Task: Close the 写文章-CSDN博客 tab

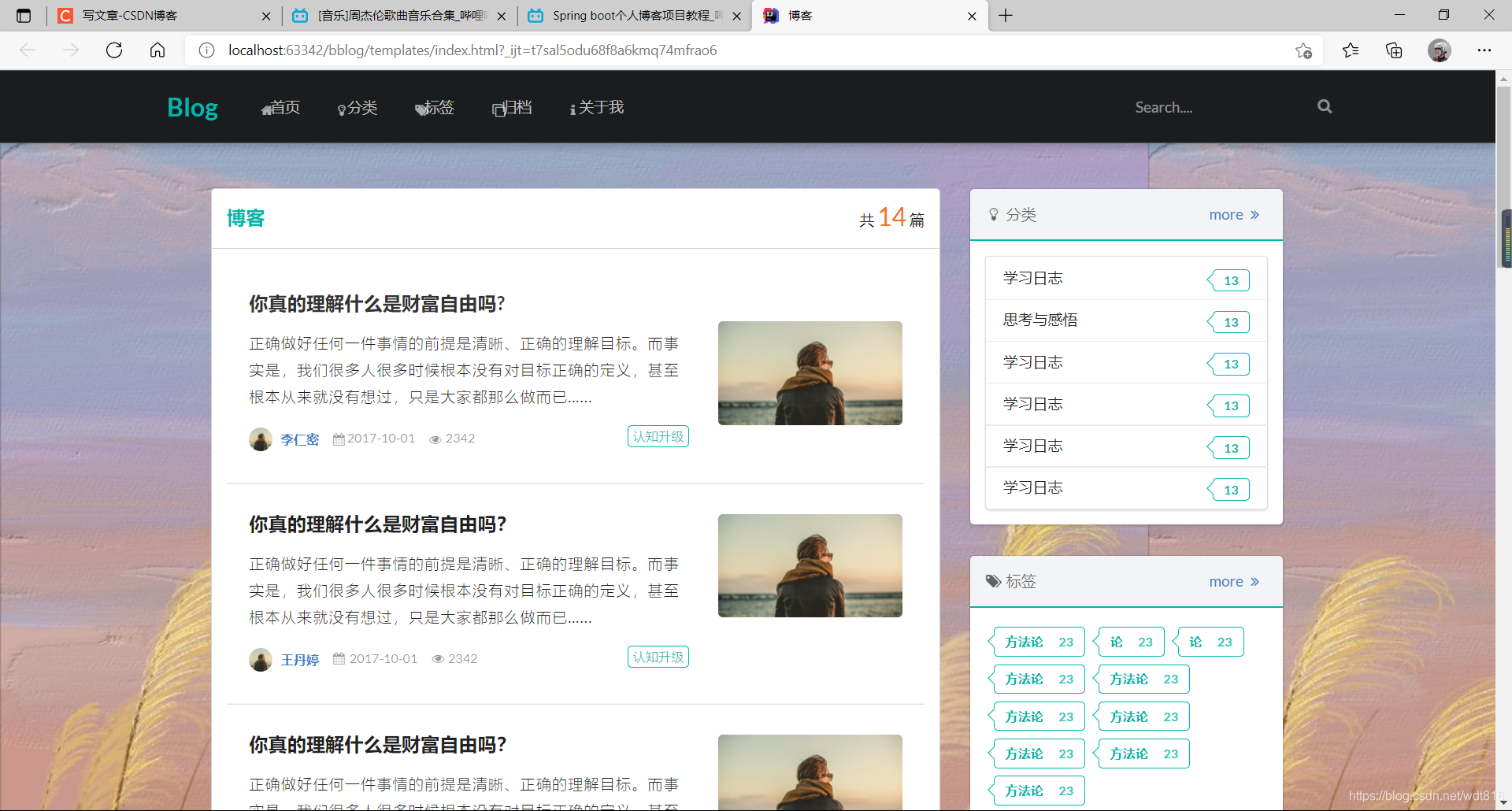Action: point(266,16)
